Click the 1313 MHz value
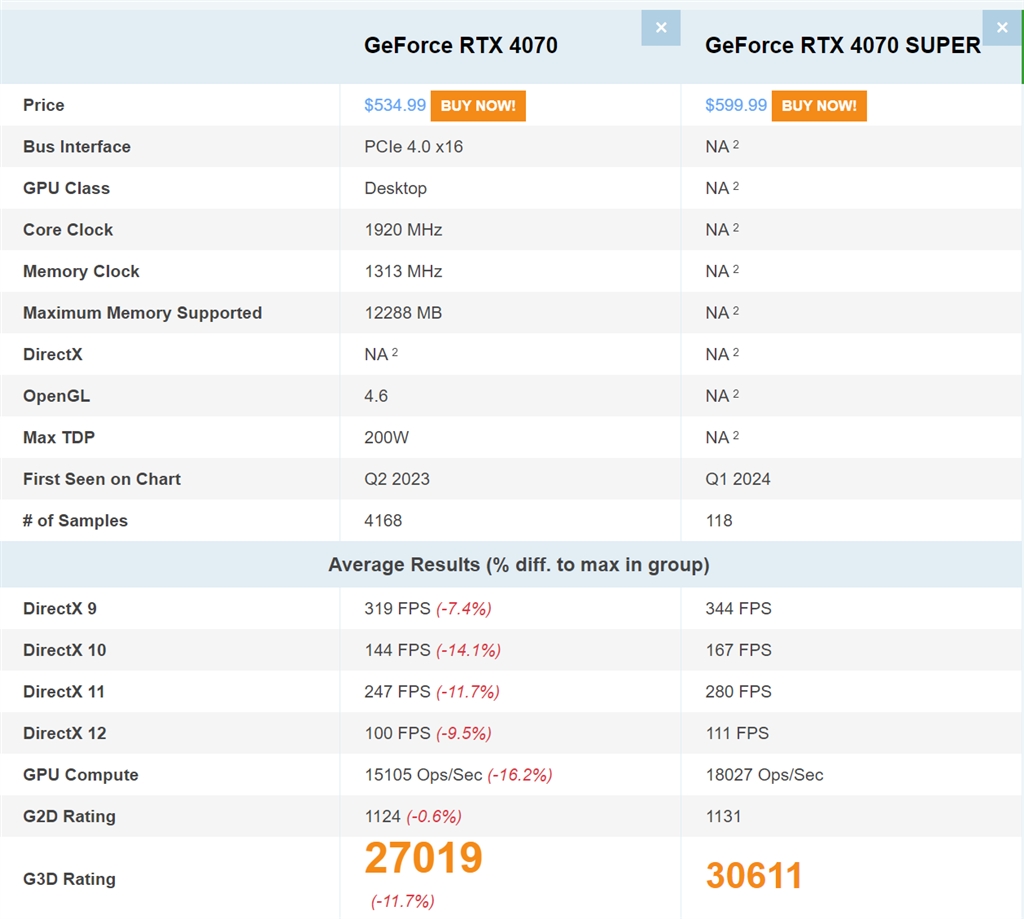The image size is (1024, 919). [403, 271]
